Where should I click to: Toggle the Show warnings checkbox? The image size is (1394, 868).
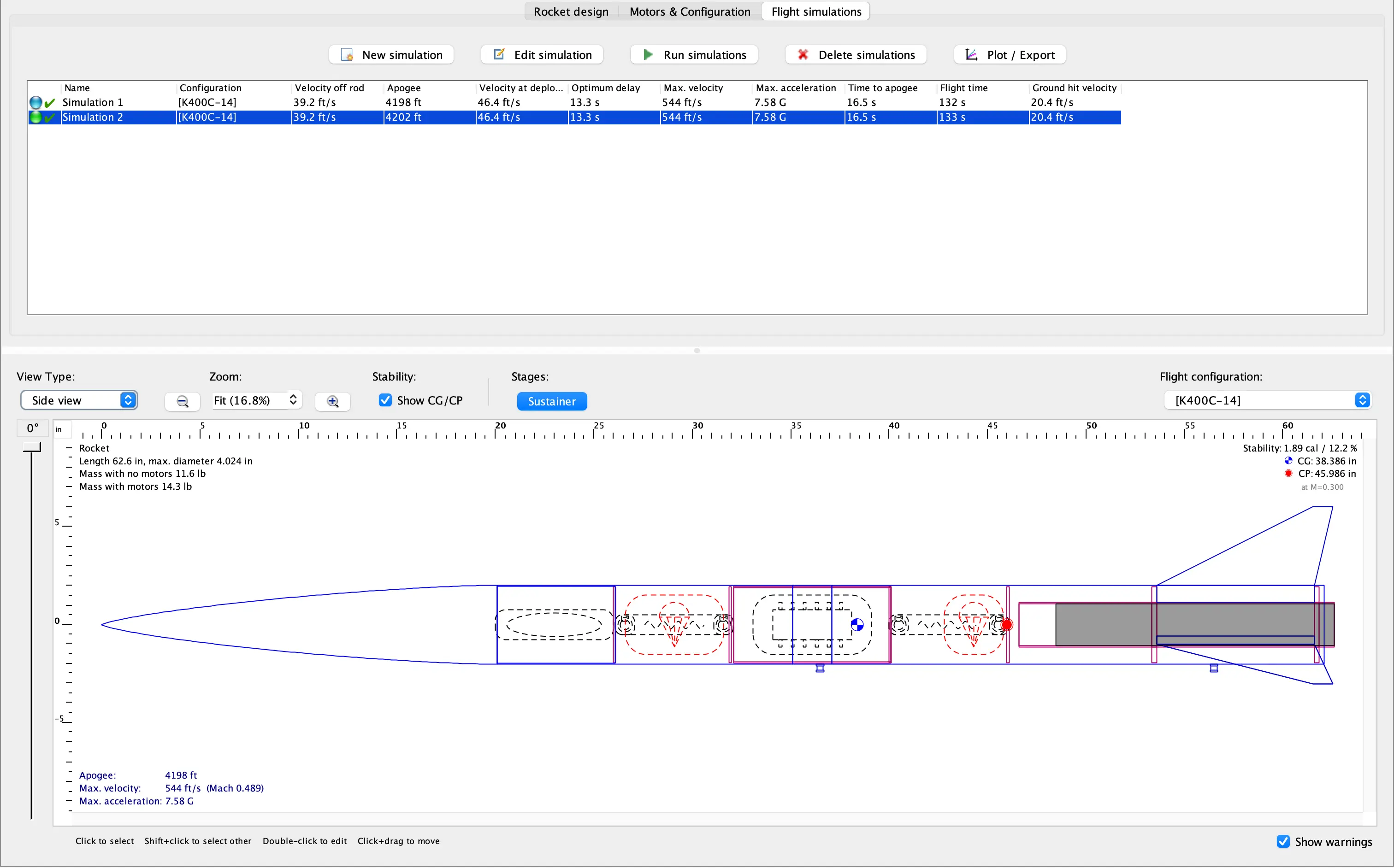[1282, 841]
